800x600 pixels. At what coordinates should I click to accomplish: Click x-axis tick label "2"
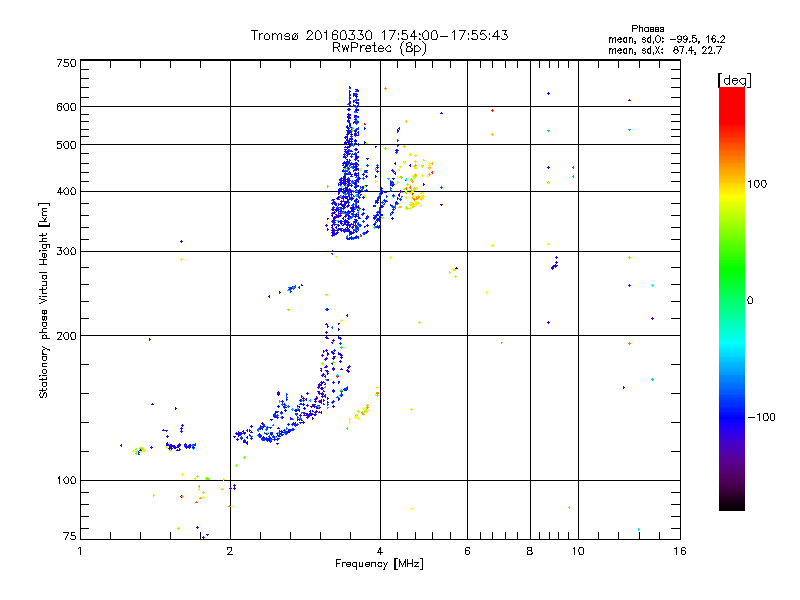pyautogui.click(x=230, y=551)
